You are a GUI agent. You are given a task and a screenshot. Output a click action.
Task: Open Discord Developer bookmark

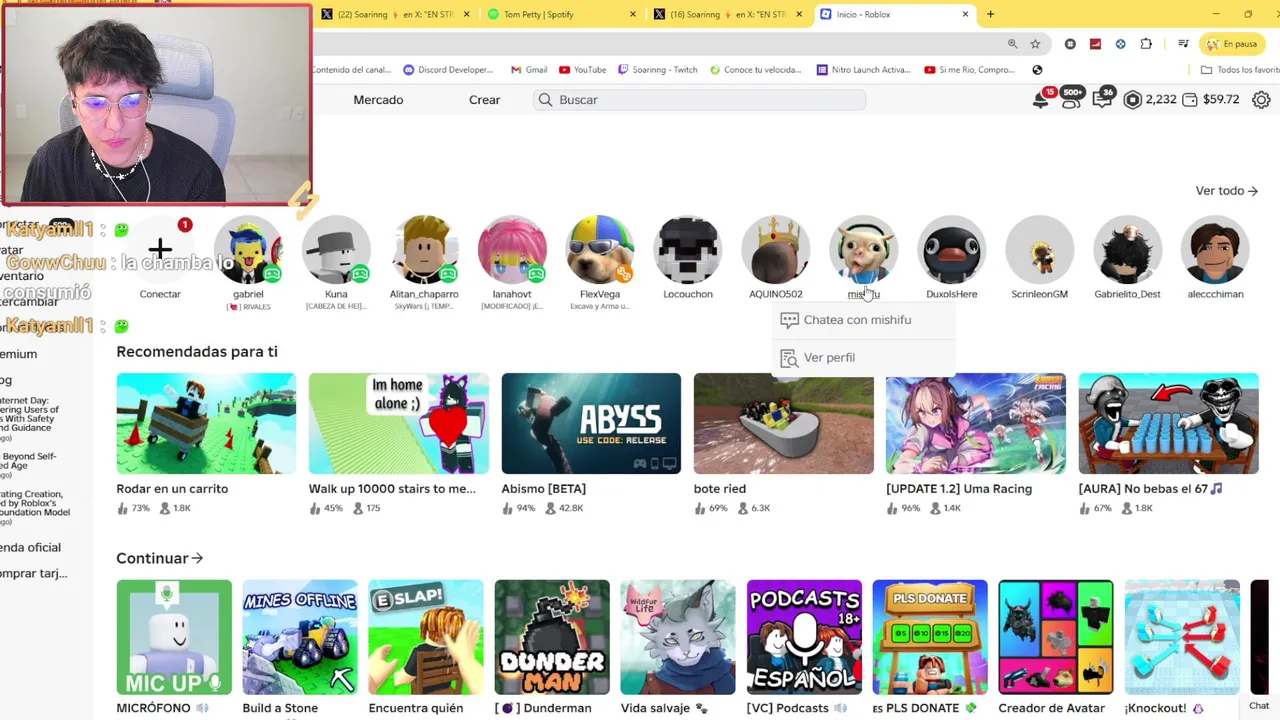[x=448, y=70]
